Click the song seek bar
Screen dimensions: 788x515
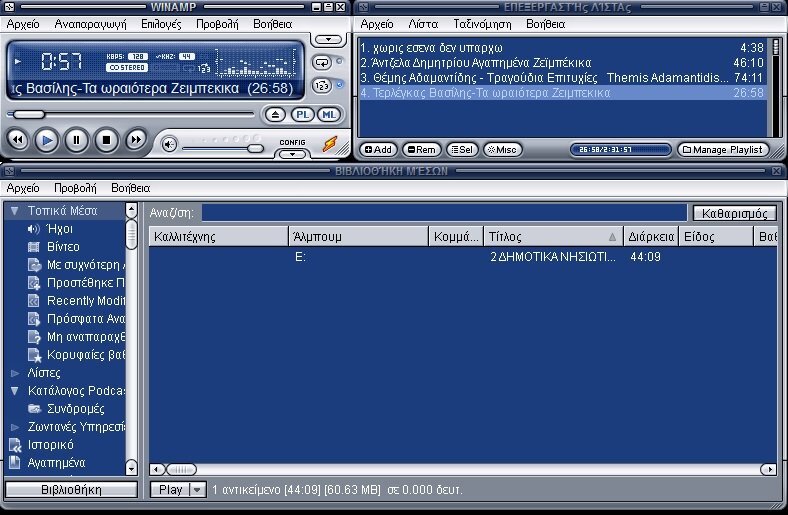[x=131, y=115]
